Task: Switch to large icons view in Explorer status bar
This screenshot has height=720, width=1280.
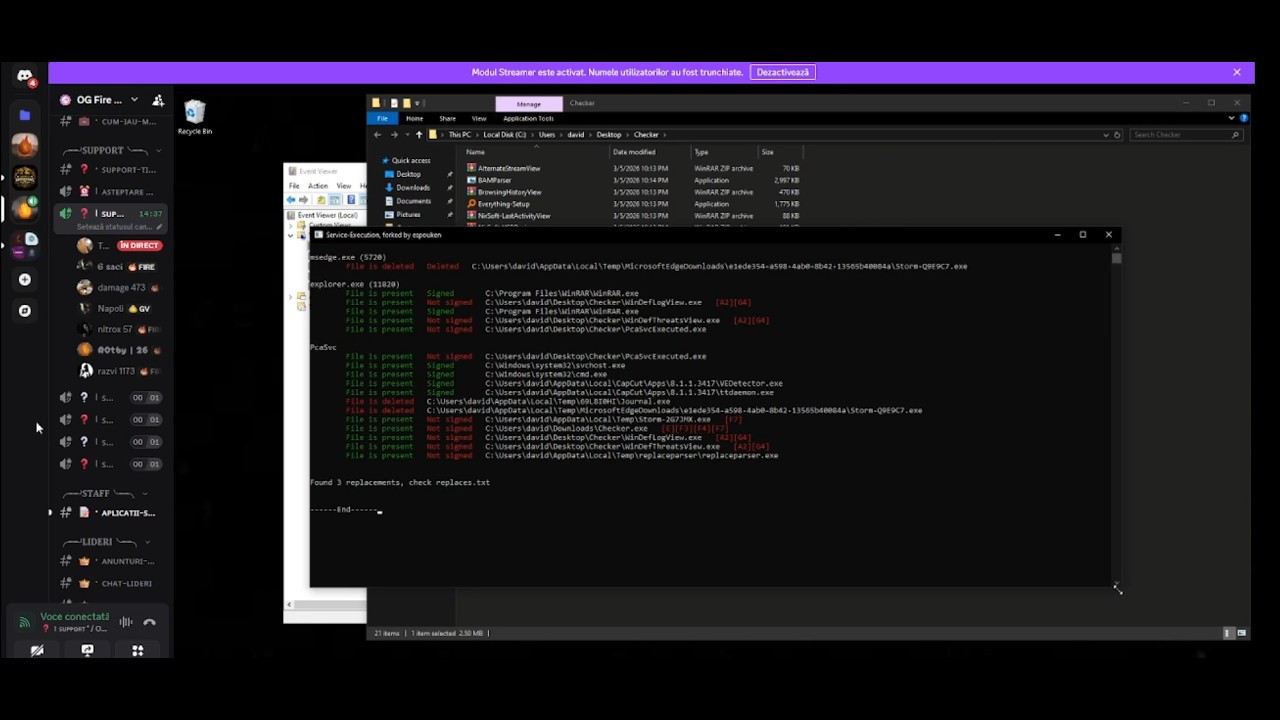Action: pos(1242,633)
